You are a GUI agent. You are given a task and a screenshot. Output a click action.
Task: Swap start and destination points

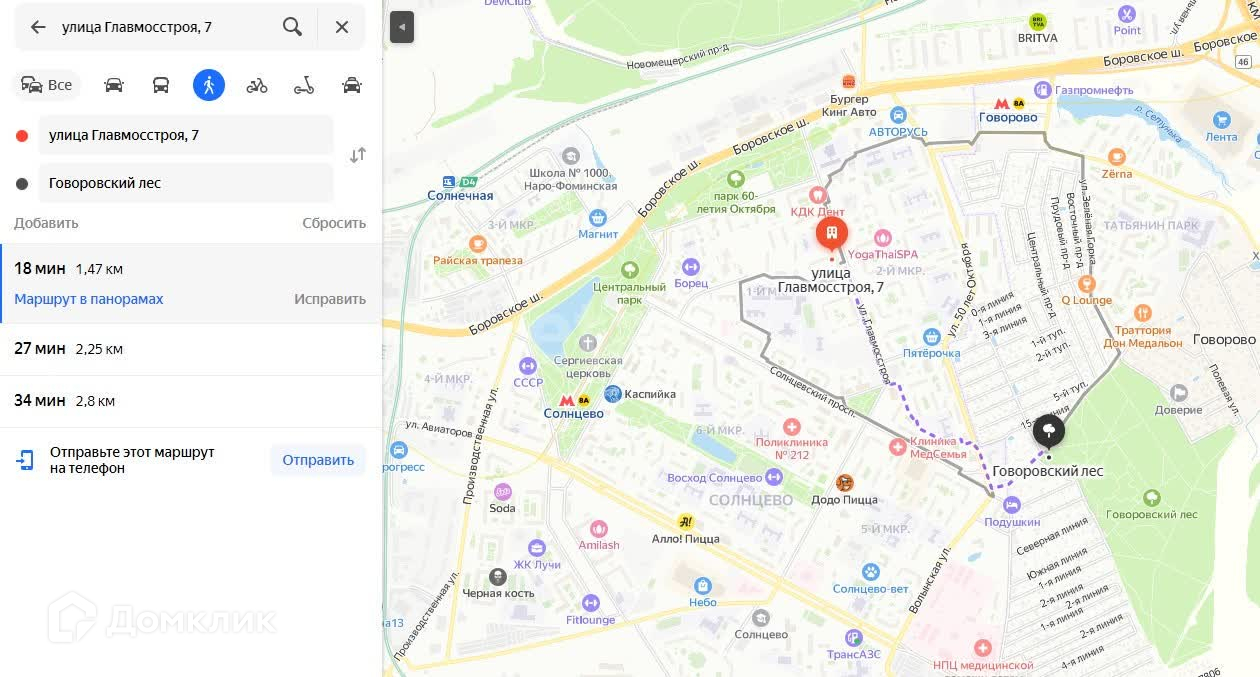(357, 155)
